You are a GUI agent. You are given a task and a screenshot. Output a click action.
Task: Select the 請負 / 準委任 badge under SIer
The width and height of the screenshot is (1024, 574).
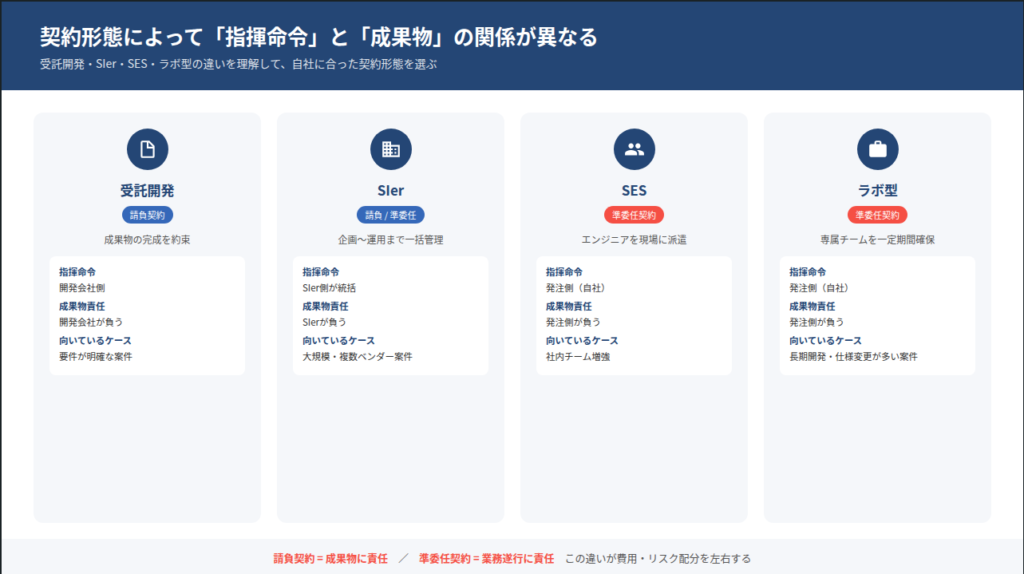(390, 215)
